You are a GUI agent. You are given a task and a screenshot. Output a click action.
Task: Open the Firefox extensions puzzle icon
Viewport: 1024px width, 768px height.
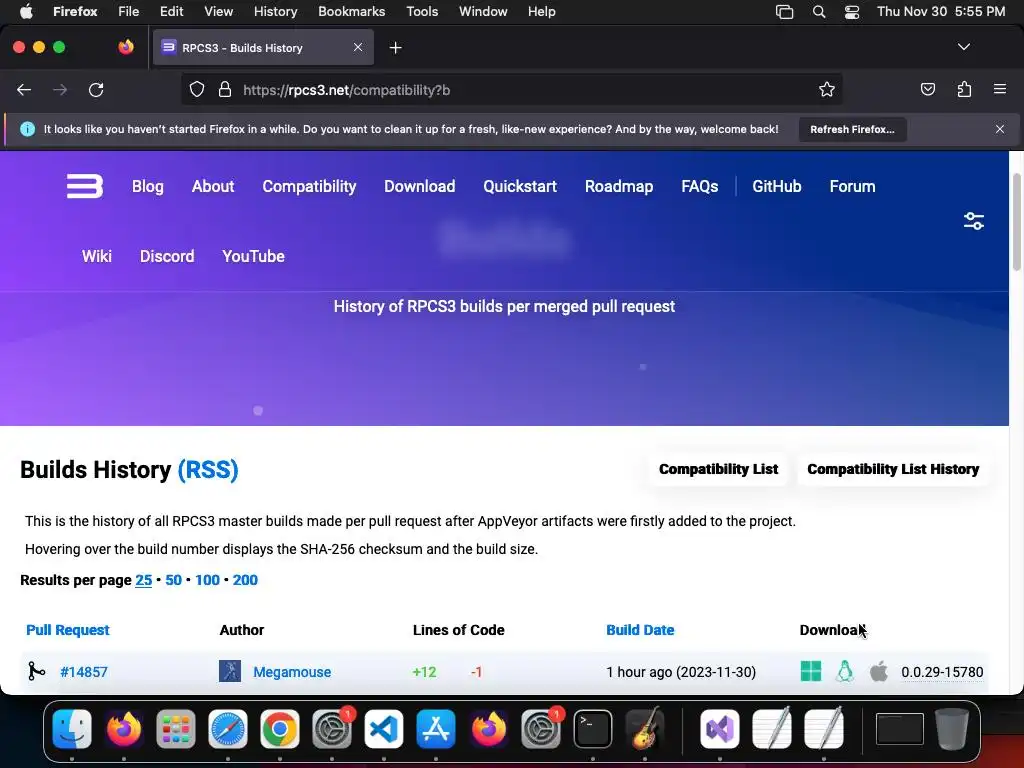[964, 89]
